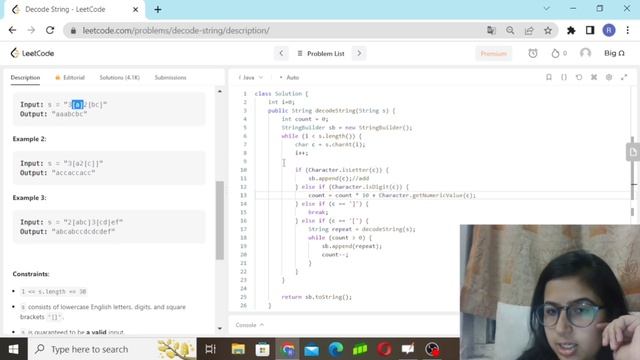Open the tab search chevron
This screenshot has width=640, height=360.
click(547, 9)
